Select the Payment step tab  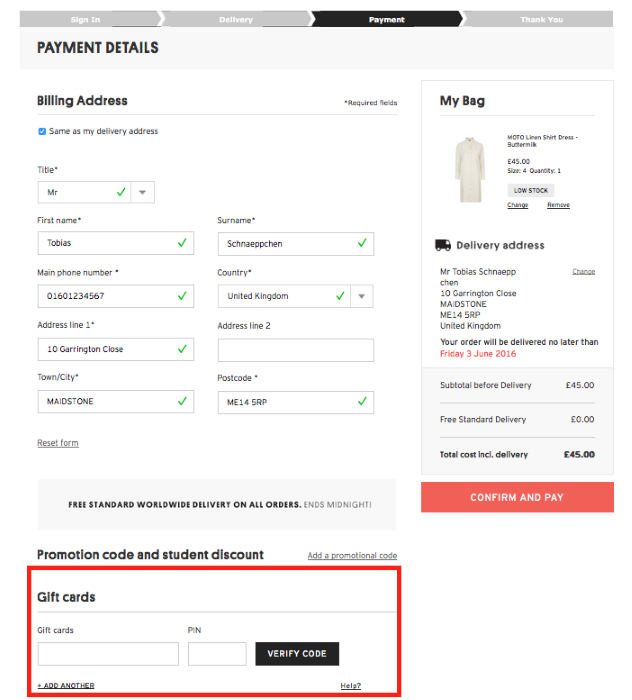point(386,19)
